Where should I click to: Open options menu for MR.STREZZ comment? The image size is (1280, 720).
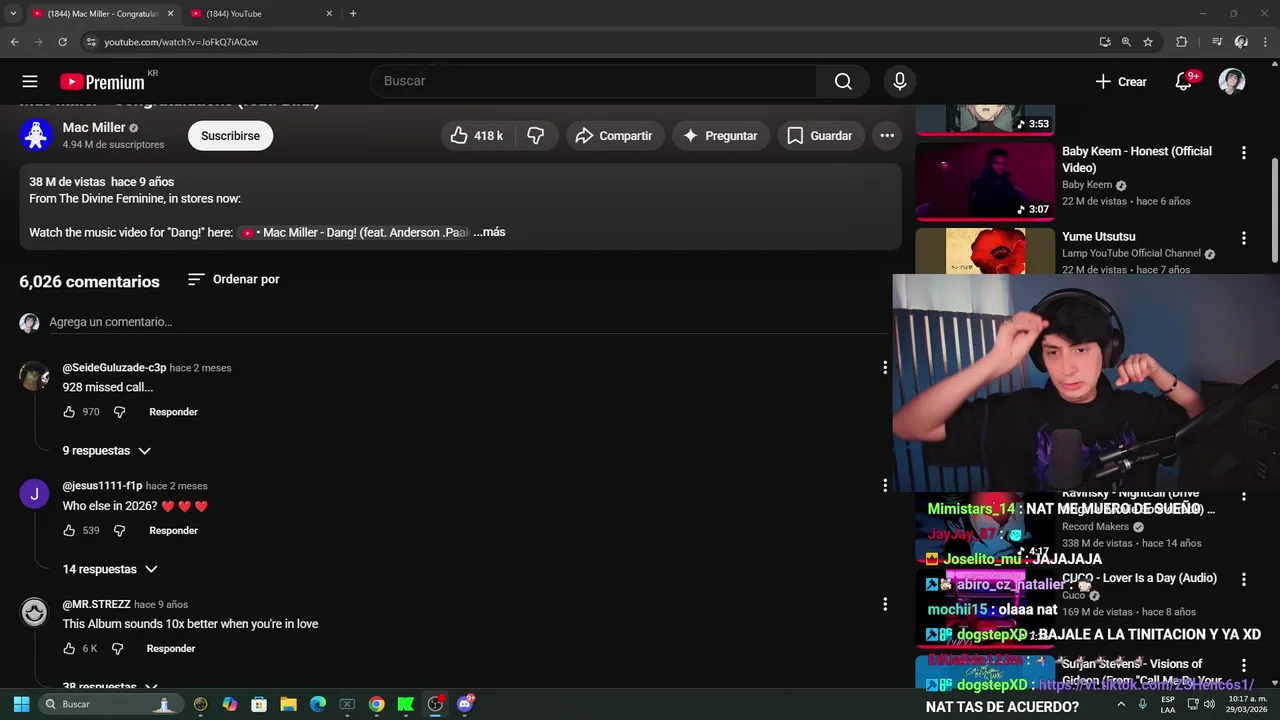click(x=885, y=604)
